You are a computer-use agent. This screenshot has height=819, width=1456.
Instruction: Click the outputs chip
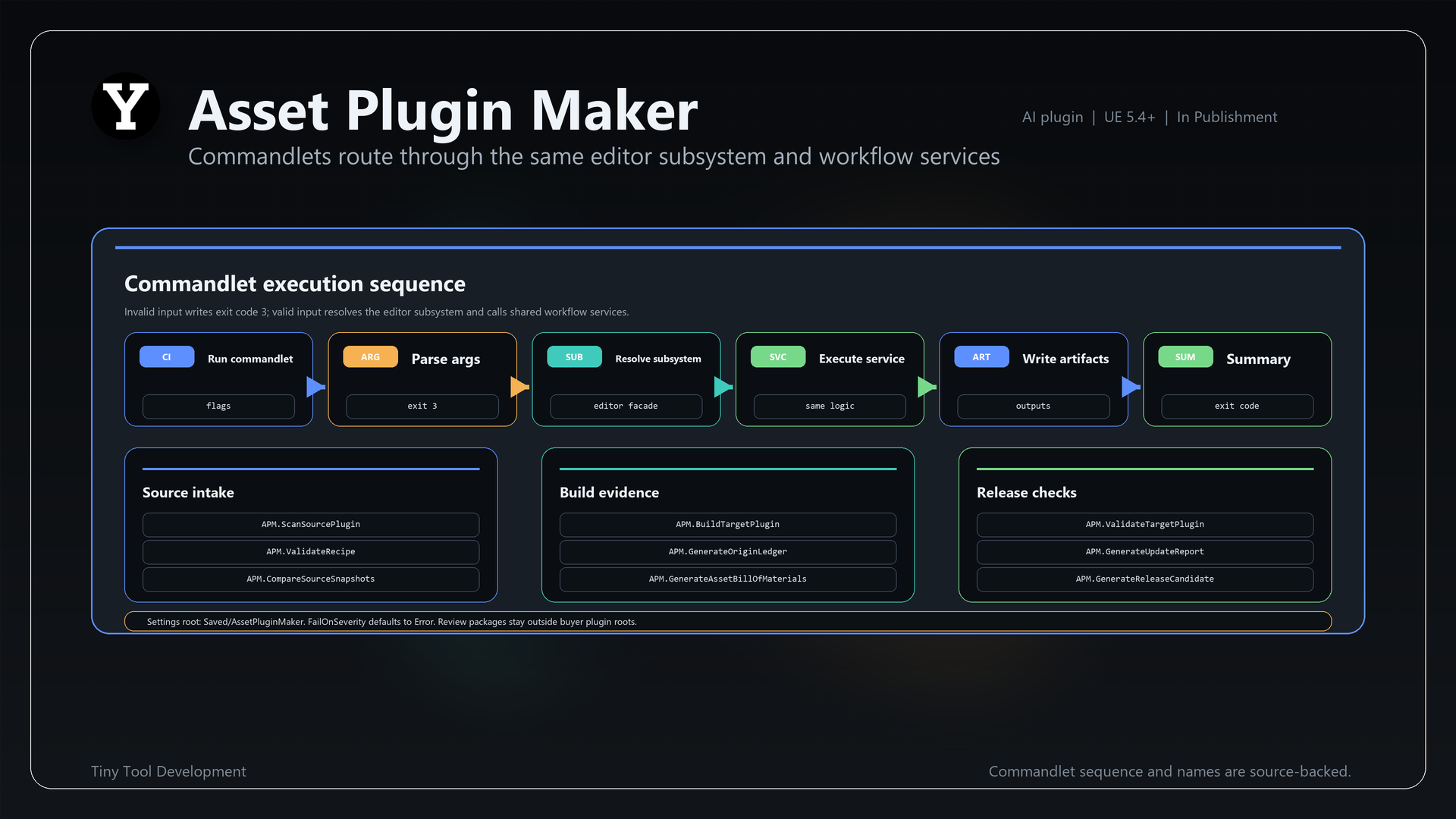pyautogui.click(x=1034, y=406)
